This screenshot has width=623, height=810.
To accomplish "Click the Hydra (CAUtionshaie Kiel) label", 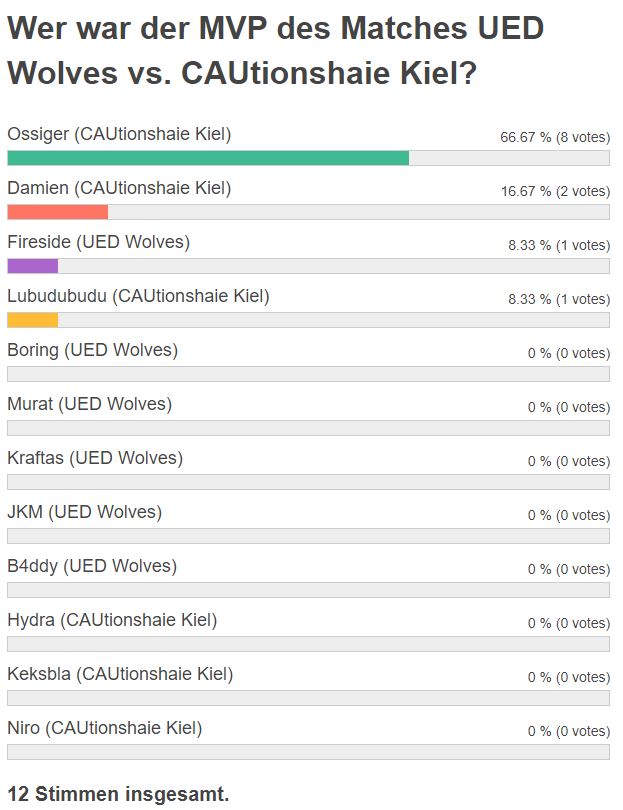I will pyautogui.click(x=112, y=620).
